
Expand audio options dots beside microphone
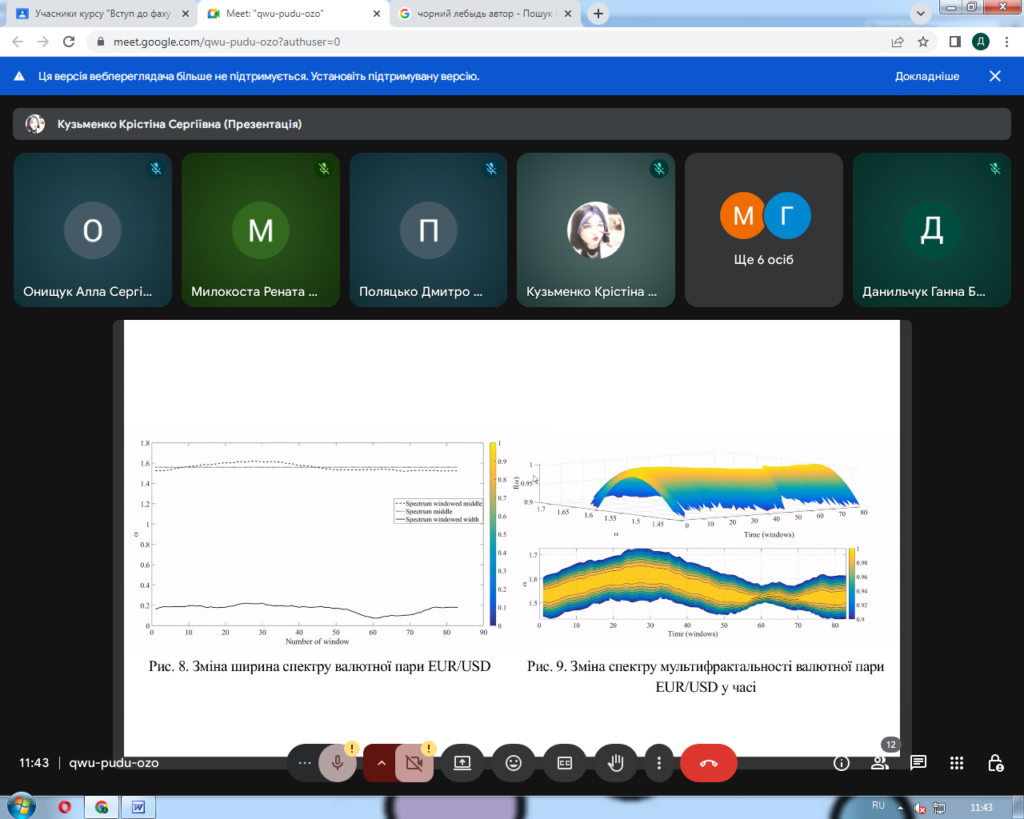[x=304, y=763]
